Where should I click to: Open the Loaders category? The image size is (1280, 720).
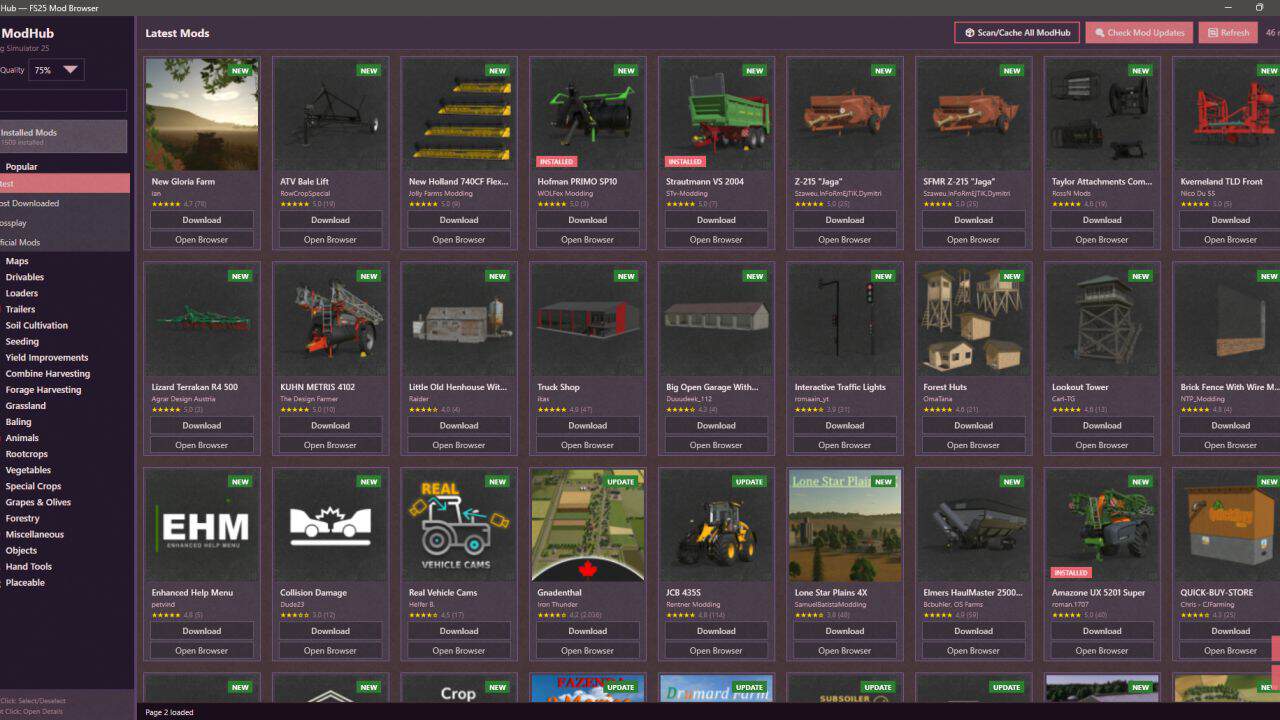(22, 293)
